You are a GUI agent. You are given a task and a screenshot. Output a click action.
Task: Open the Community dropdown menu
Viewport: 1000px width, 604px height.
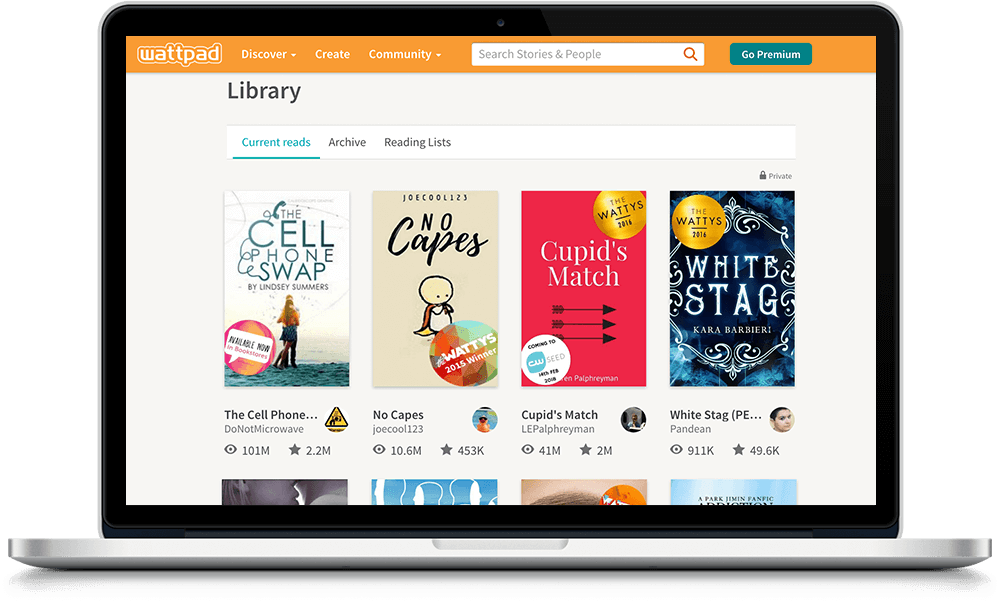pos(405,54)
